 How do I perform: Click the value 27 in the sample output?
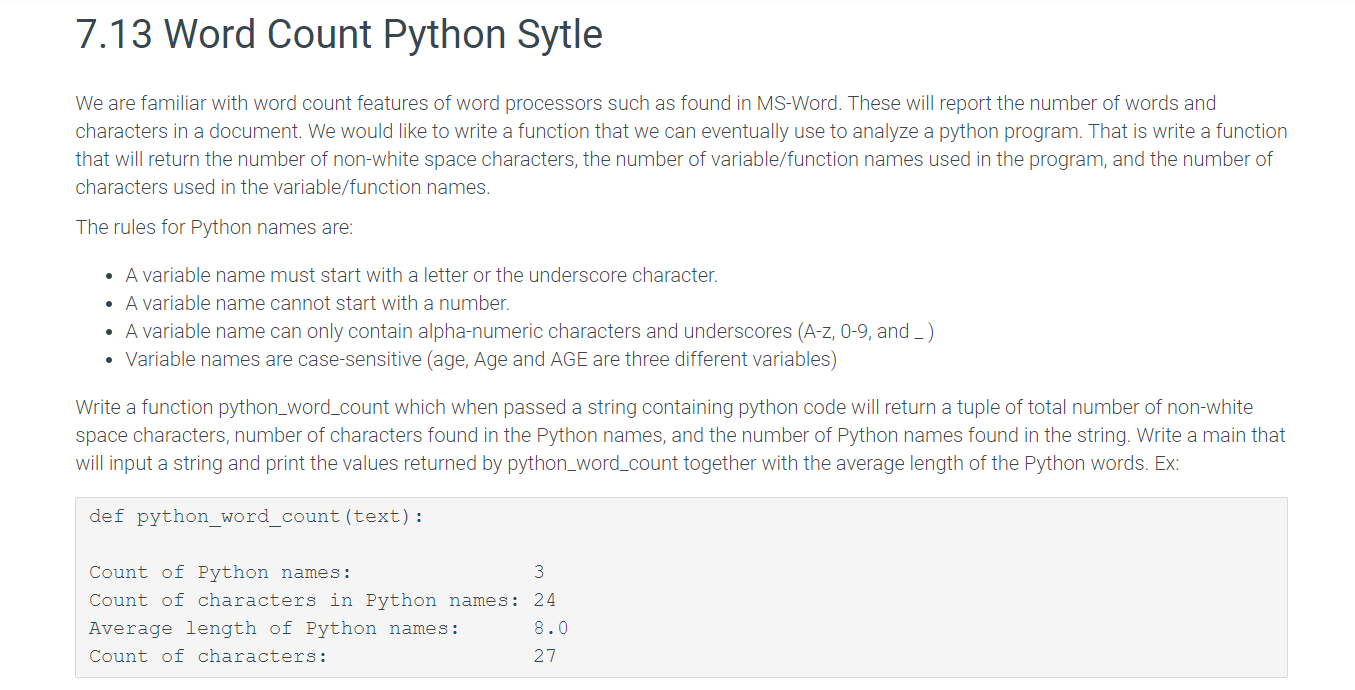click(545, 656)
